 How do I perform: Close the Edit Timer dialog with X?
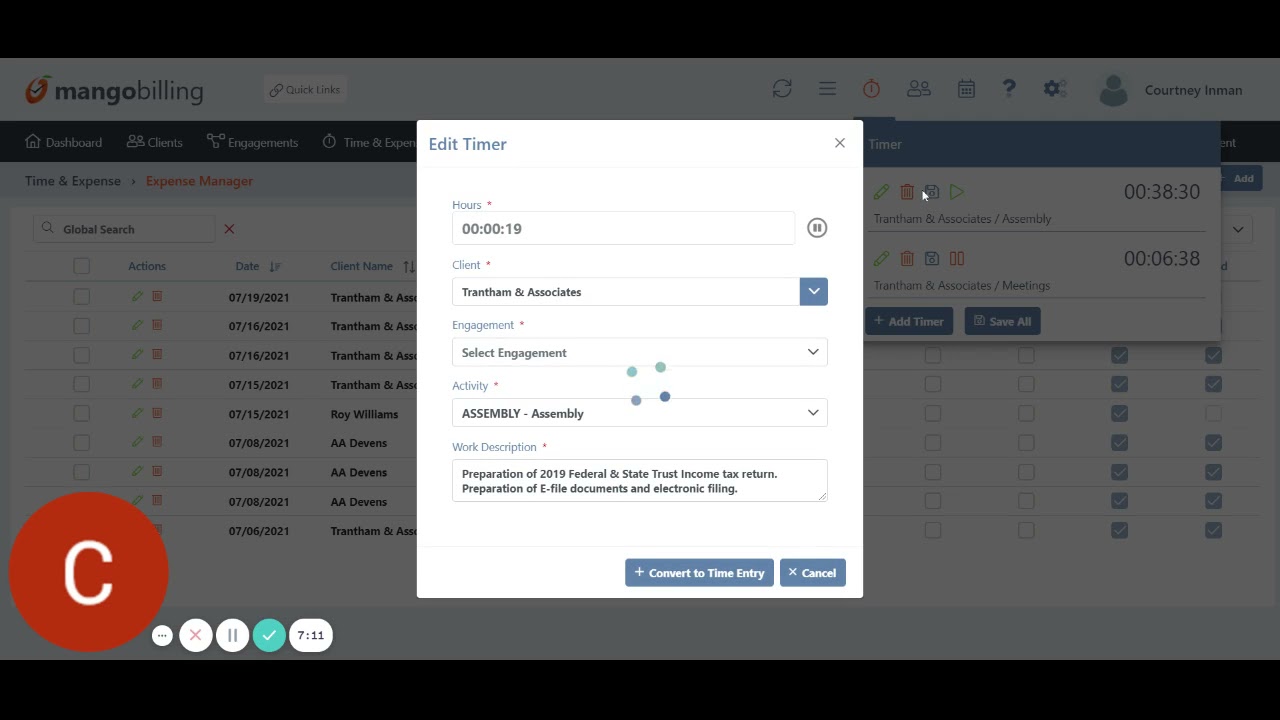(840, 143)
